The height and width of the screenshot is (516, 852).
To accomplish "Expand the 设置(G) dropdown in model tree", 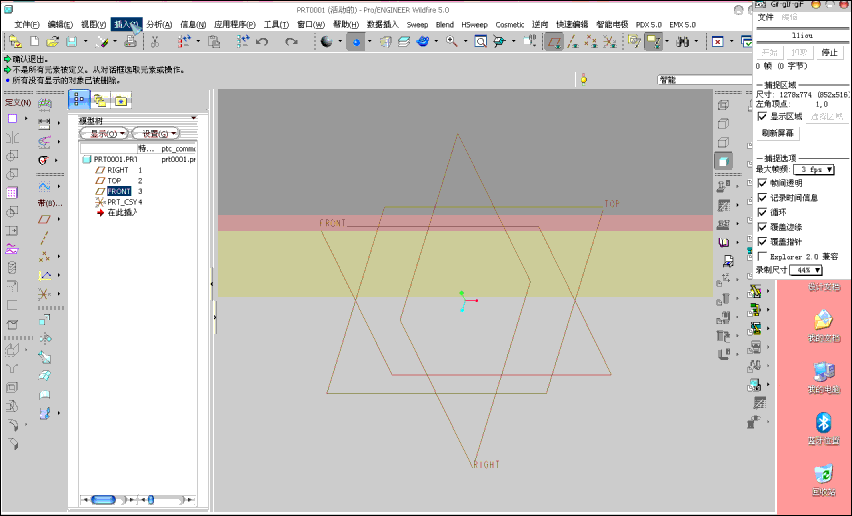I will coord(155,133).
